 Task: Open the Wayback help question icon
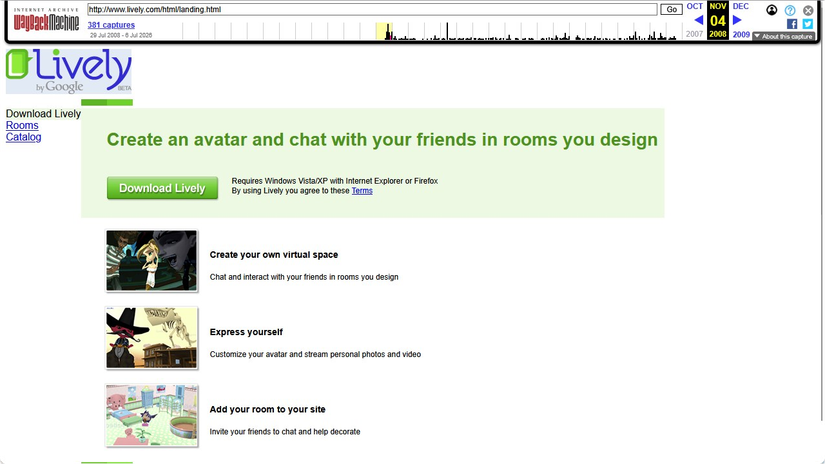pos(790,10)
